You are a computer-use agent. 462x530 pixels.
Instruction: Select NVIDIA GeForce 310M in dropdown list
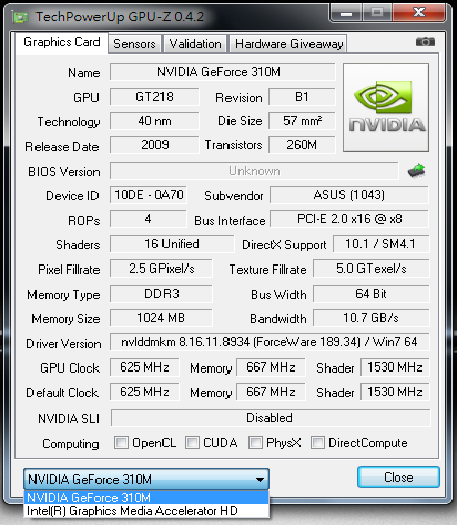point(146,497)
